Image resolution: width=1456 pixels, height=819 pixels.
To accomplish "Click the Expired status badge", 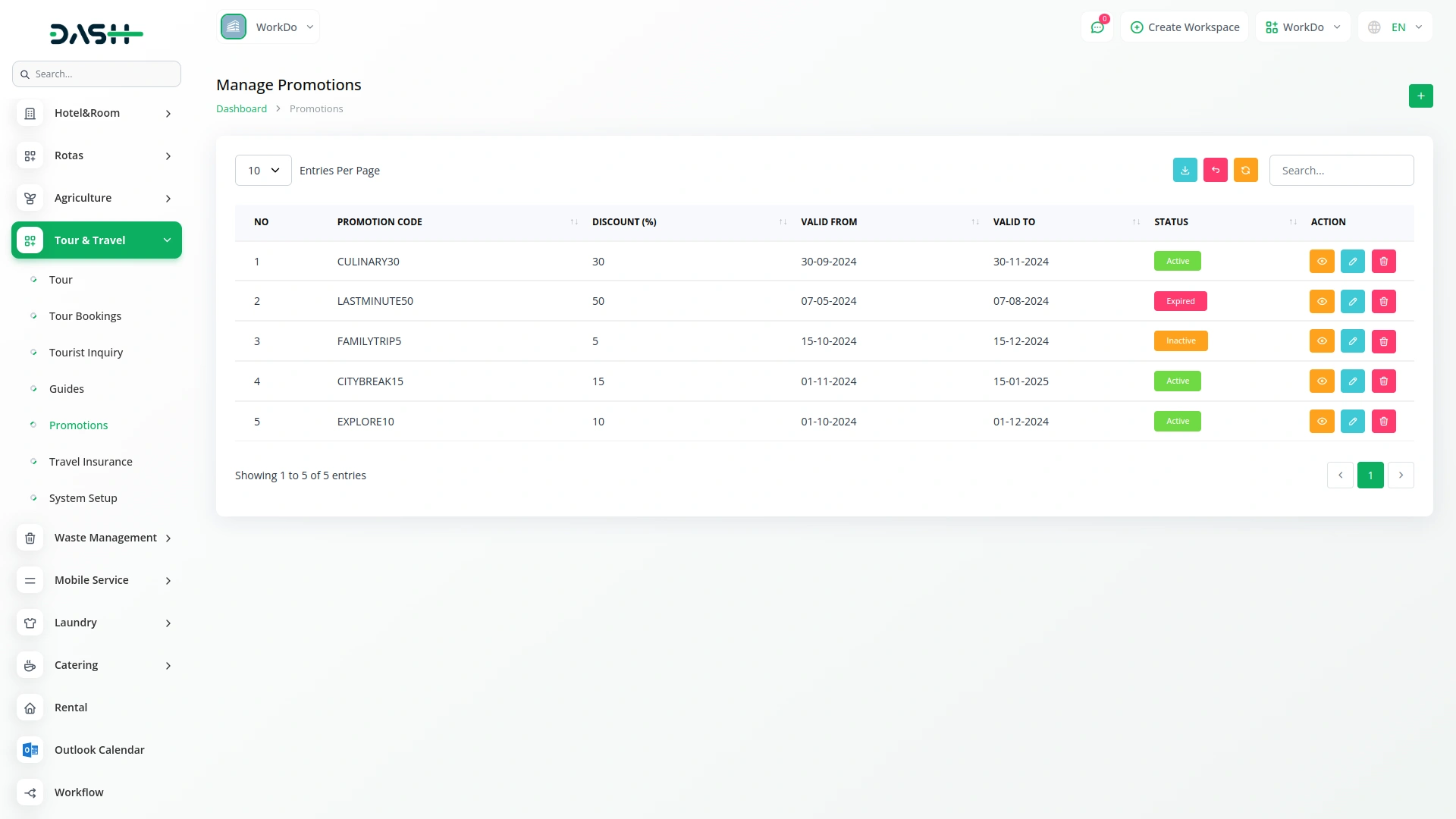I will (1180, 301).
